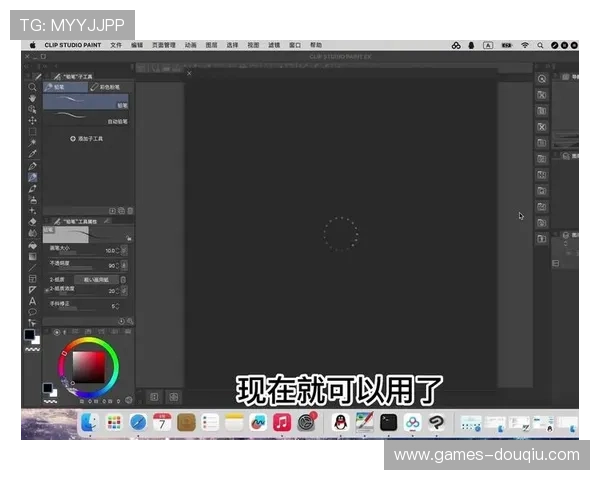The width and height of the screenshot is (600, 480).
Task: Open the texture dropdown next to 纸质
Action: (96, 280)
